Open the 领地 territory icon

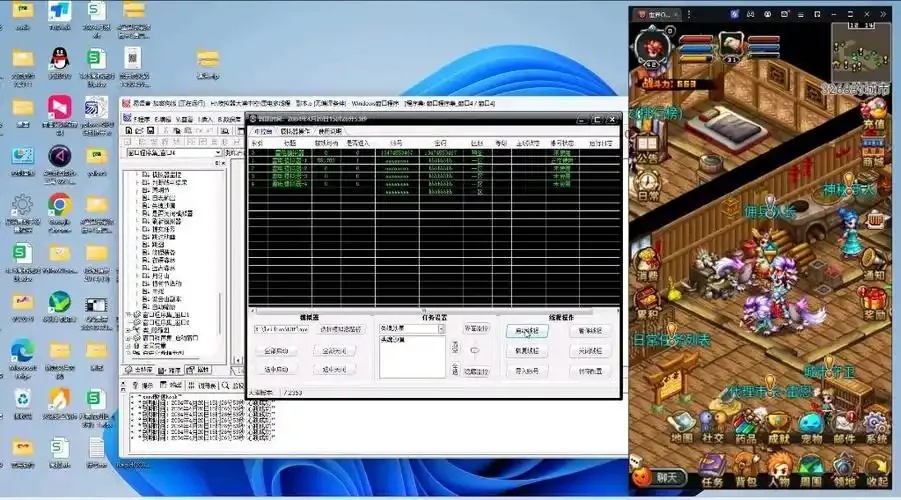pyautogui.click(x=844, y=470)
